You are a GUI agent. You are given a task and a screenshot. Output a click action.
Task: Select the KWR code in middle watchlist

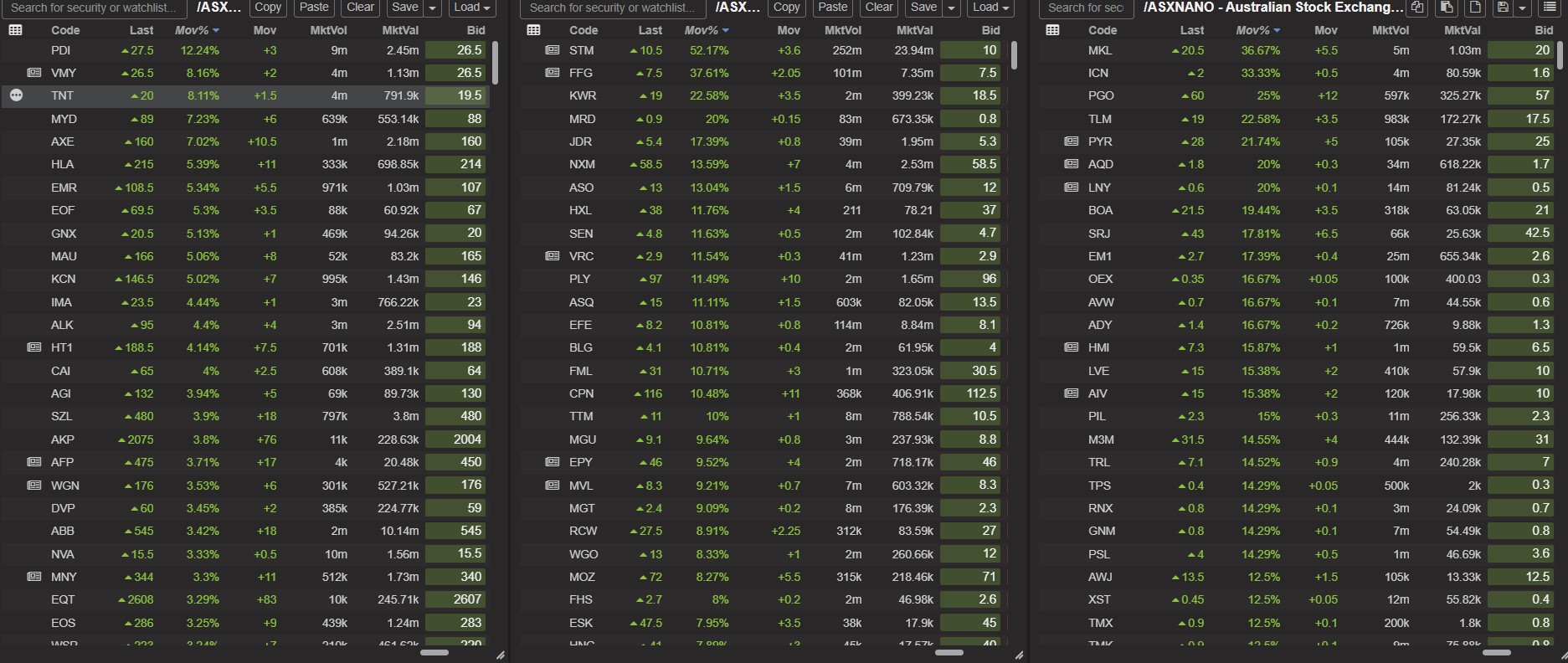pyautogui.click(x=583, y=95)
